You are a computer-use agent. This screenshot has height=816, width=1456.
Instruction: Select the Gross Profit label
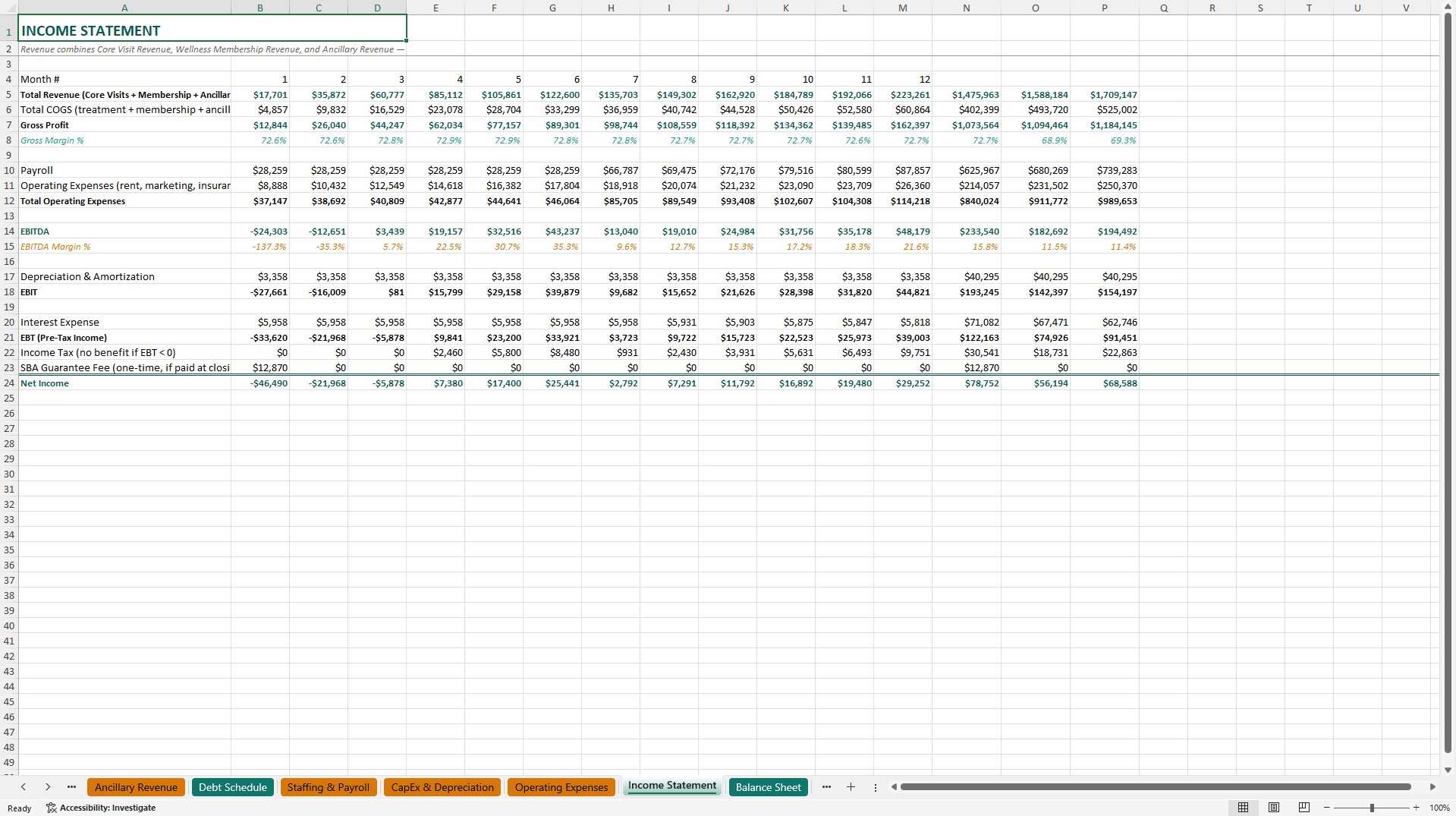coord(124,125)
